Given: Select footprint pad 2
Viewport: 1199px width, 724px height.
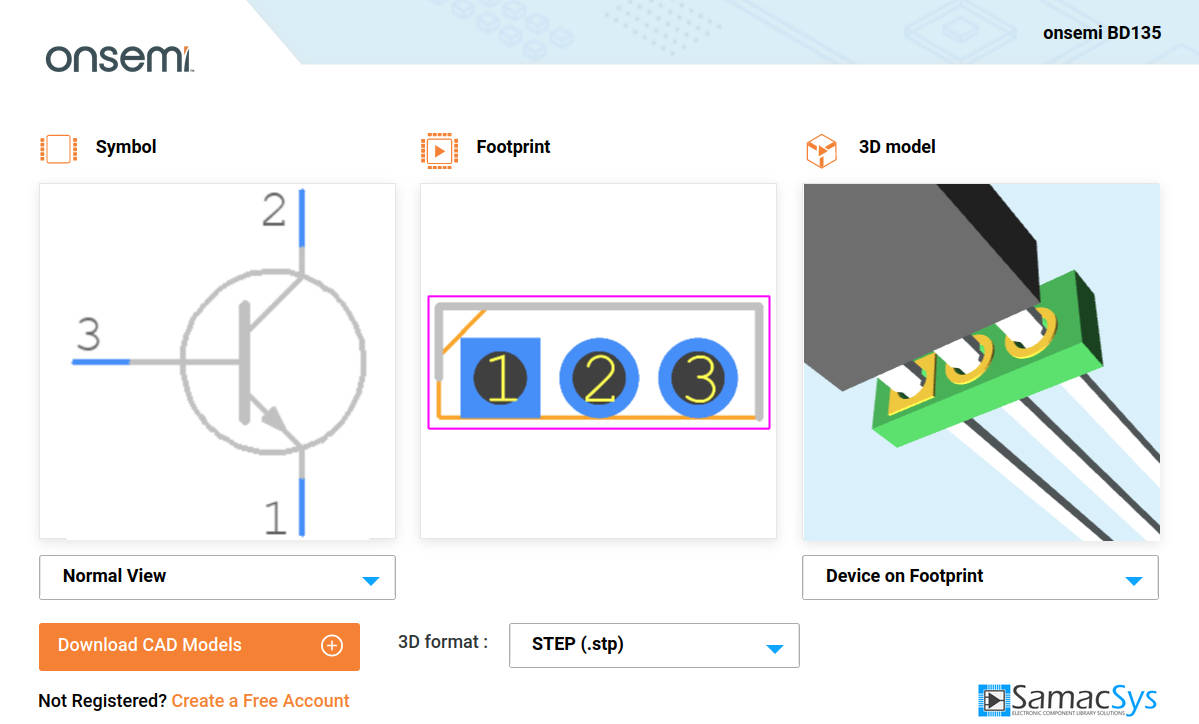Looking at the screenshot, I should (x=599, y=378).
